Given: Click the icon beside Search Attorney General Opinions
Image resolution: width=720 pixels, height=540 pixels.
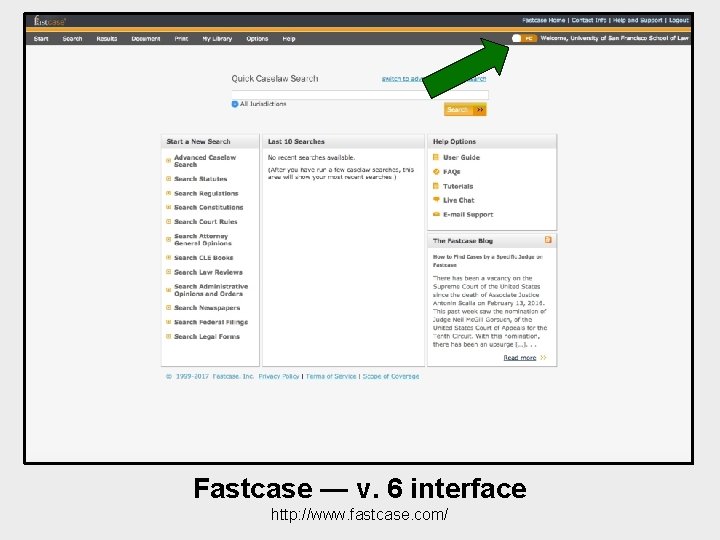Looking at the screenshot, I should [169, 239].
